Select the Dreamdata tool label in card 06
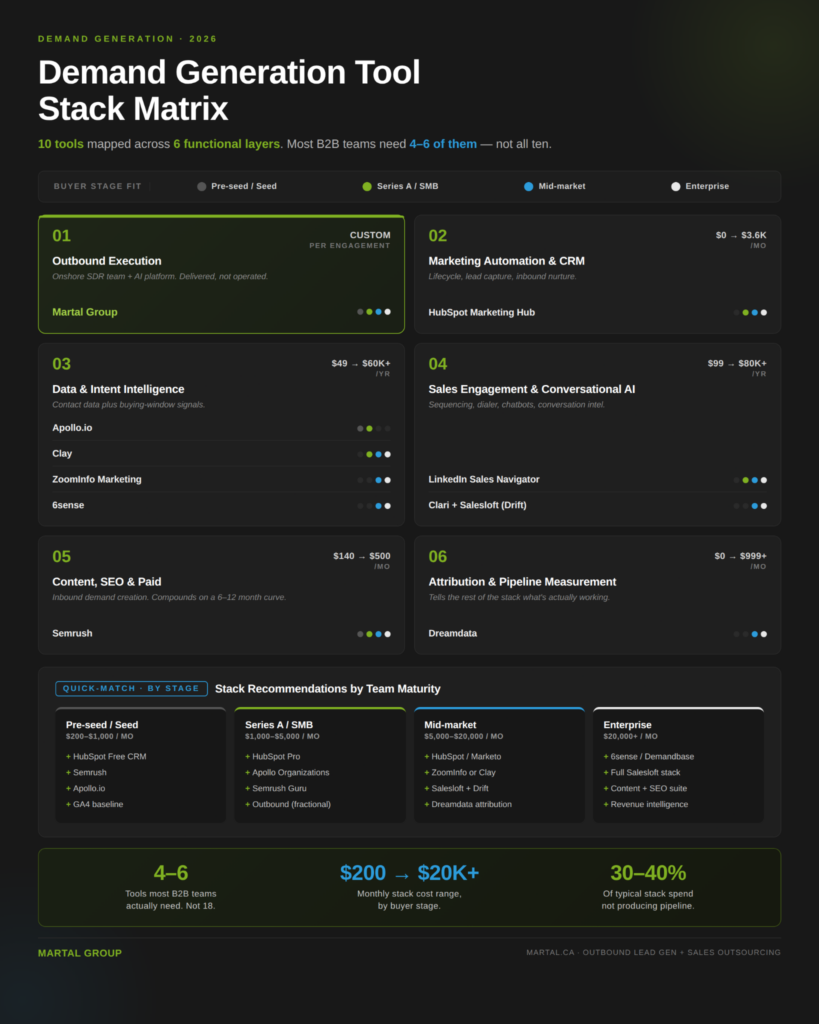819x1024 pixels. tap(453, 633)
